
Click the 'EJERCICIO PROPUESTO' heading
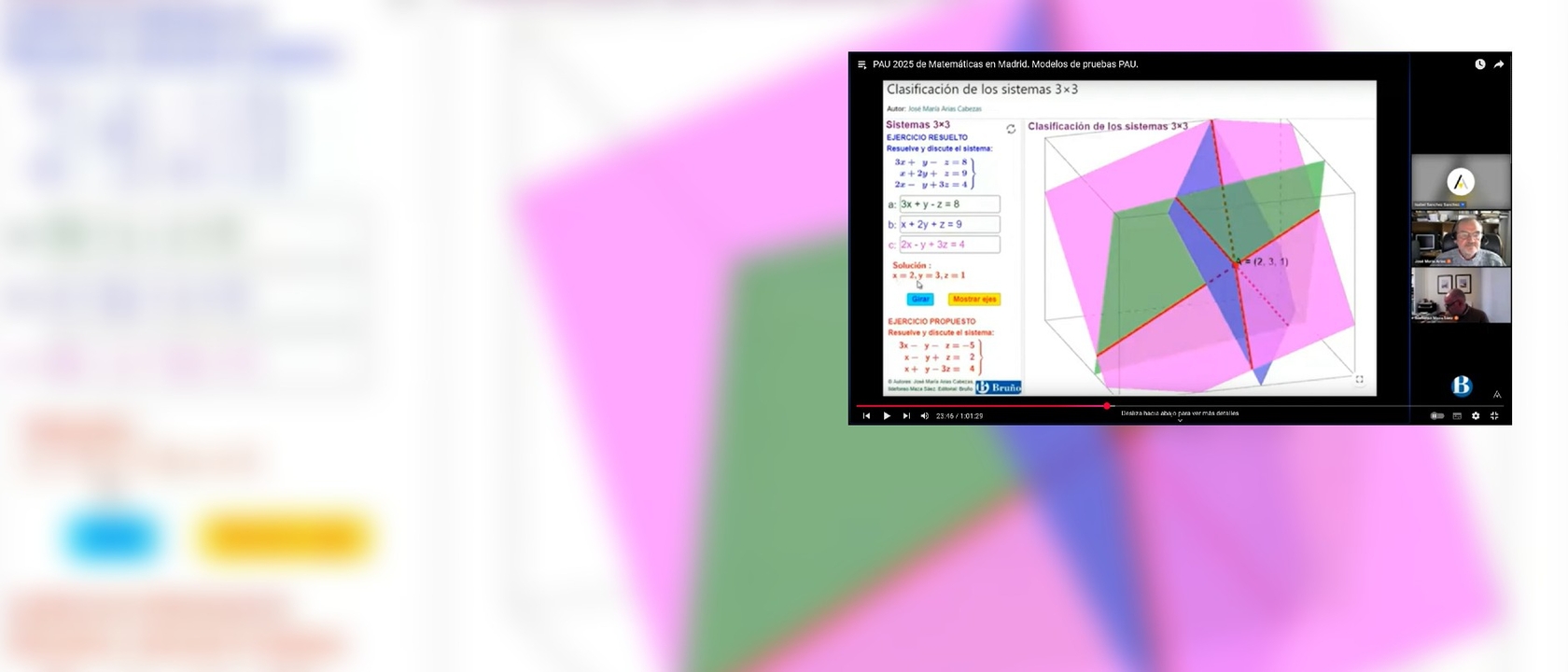point(931,321)
